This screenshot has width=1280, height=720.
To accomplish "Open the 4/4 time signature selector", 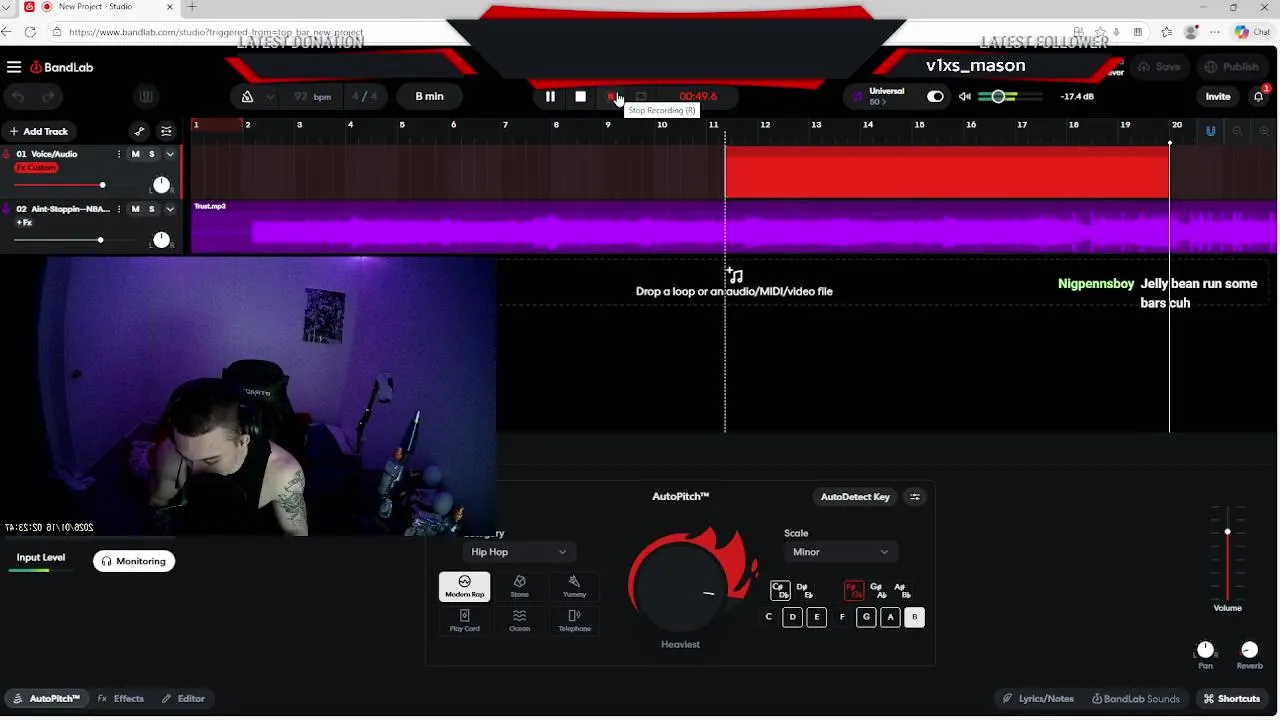I will [x=365, y=97].
